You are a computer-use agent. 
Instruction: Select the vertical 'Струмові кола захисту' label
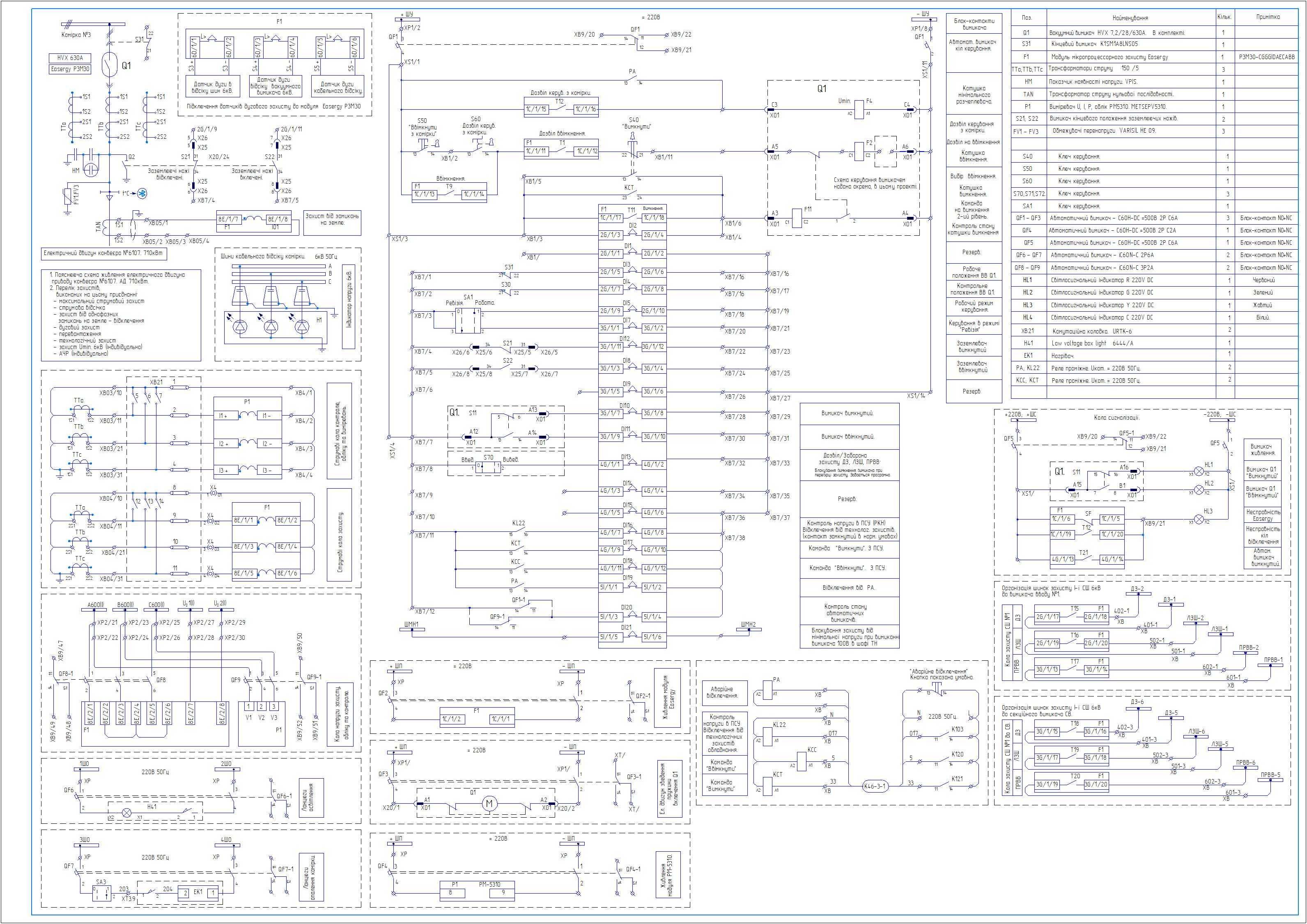(x=340, y=535)
